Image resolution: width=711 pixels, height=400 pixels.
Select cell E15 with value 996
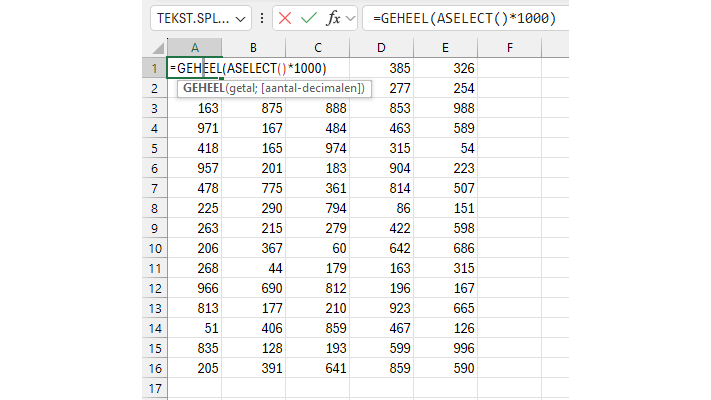[445, 348]
